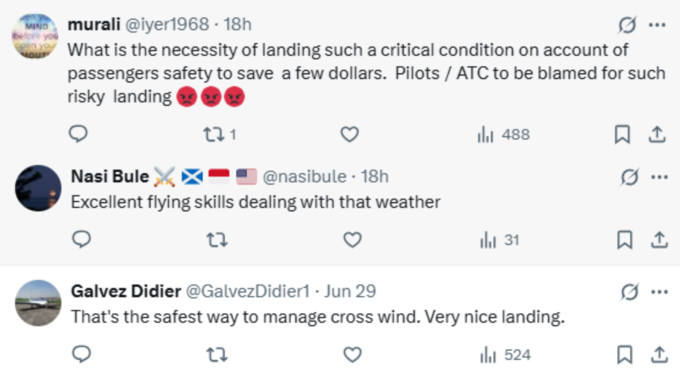Like Galvez Didier's cross wind tweet
This screenshot has width=680, height=383.
tap(352, 355)
